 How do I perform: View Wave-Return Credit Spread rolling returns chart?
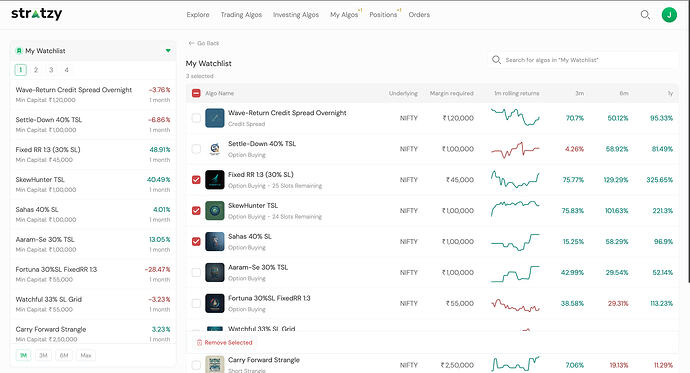[x=515, y=117]
